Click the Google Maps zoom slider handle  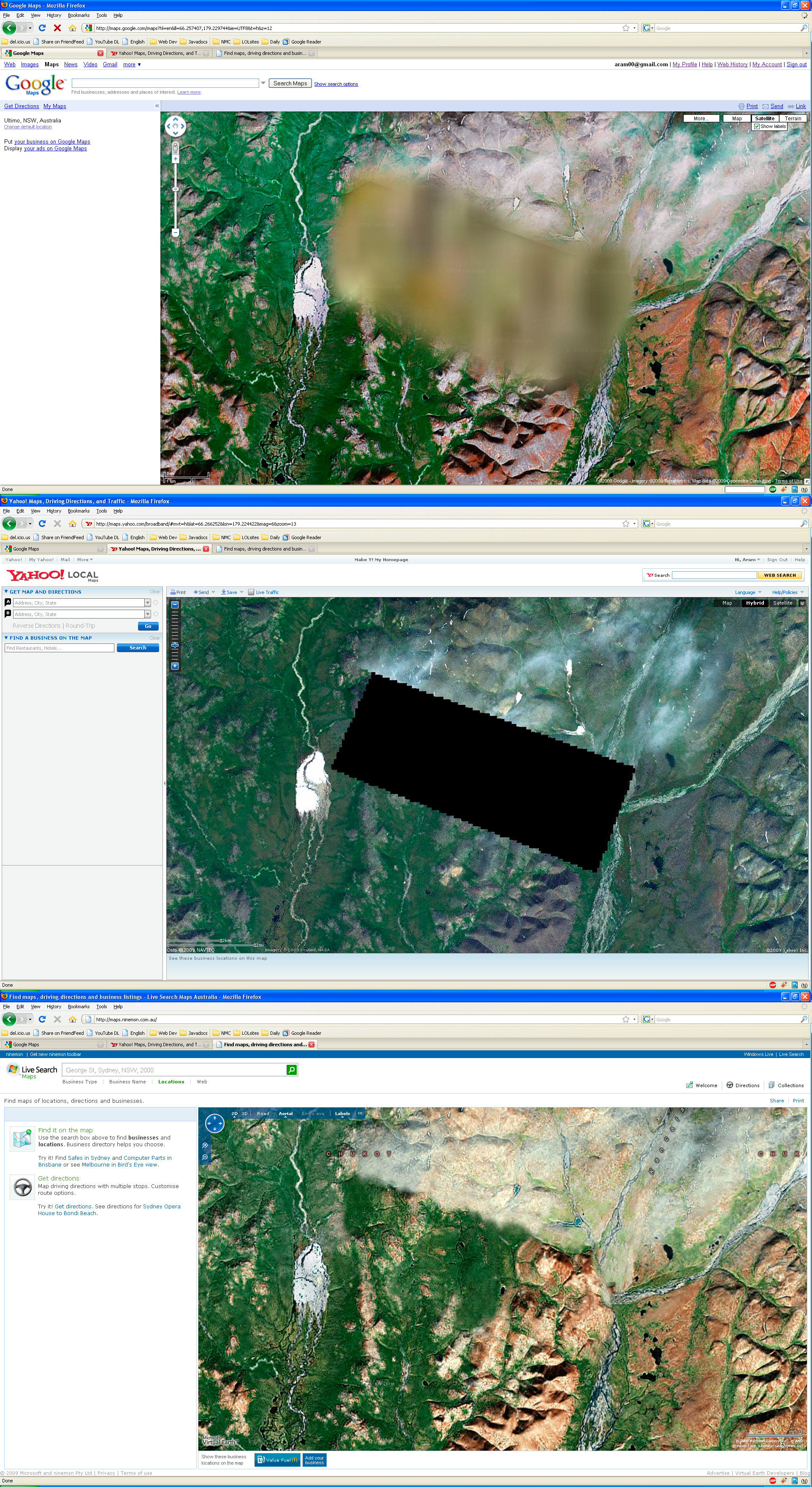(176, 189)
